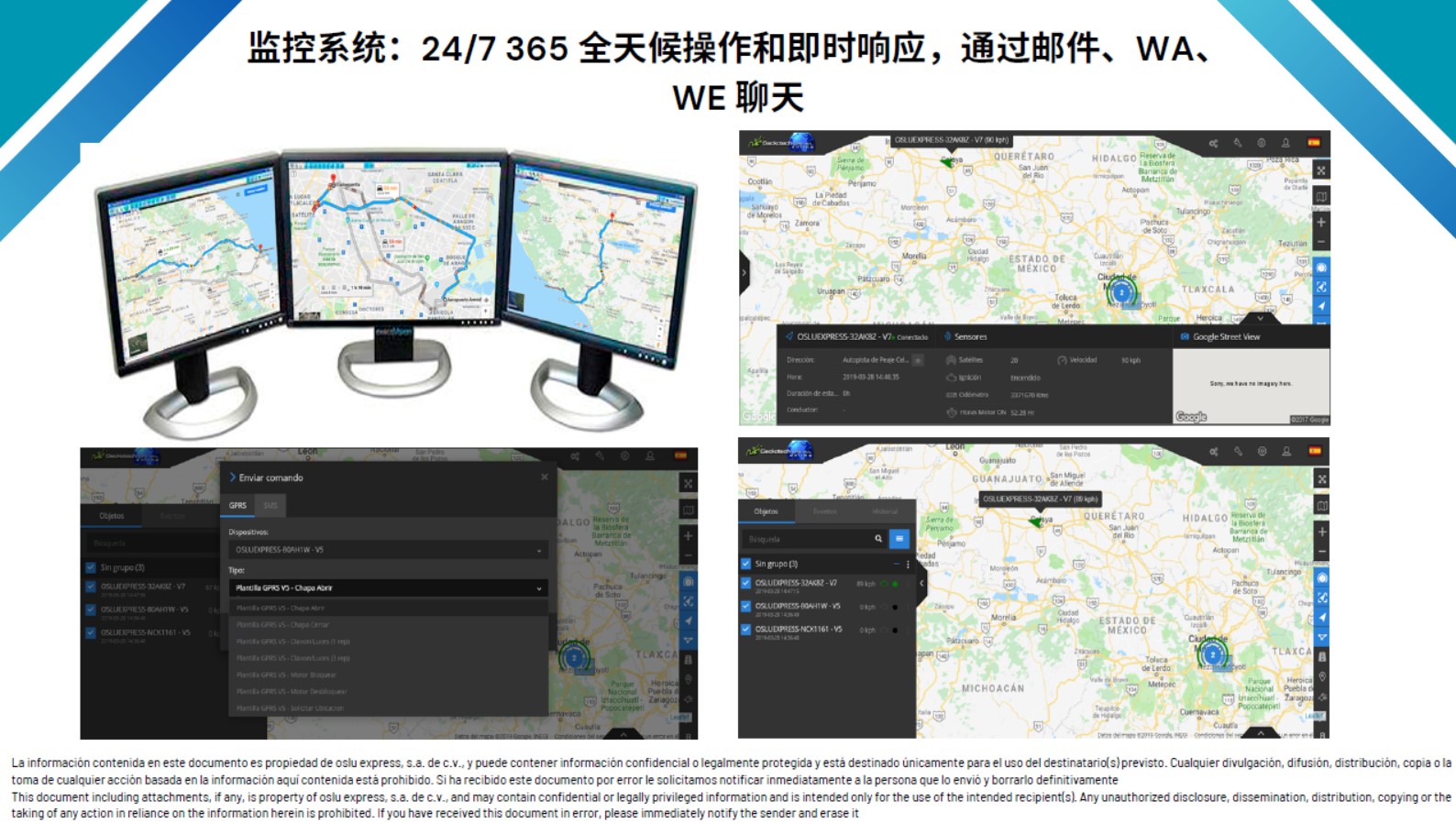
Task: Zoom out with minus button in Objetos list screenshot
Action: coord(1322,552)
